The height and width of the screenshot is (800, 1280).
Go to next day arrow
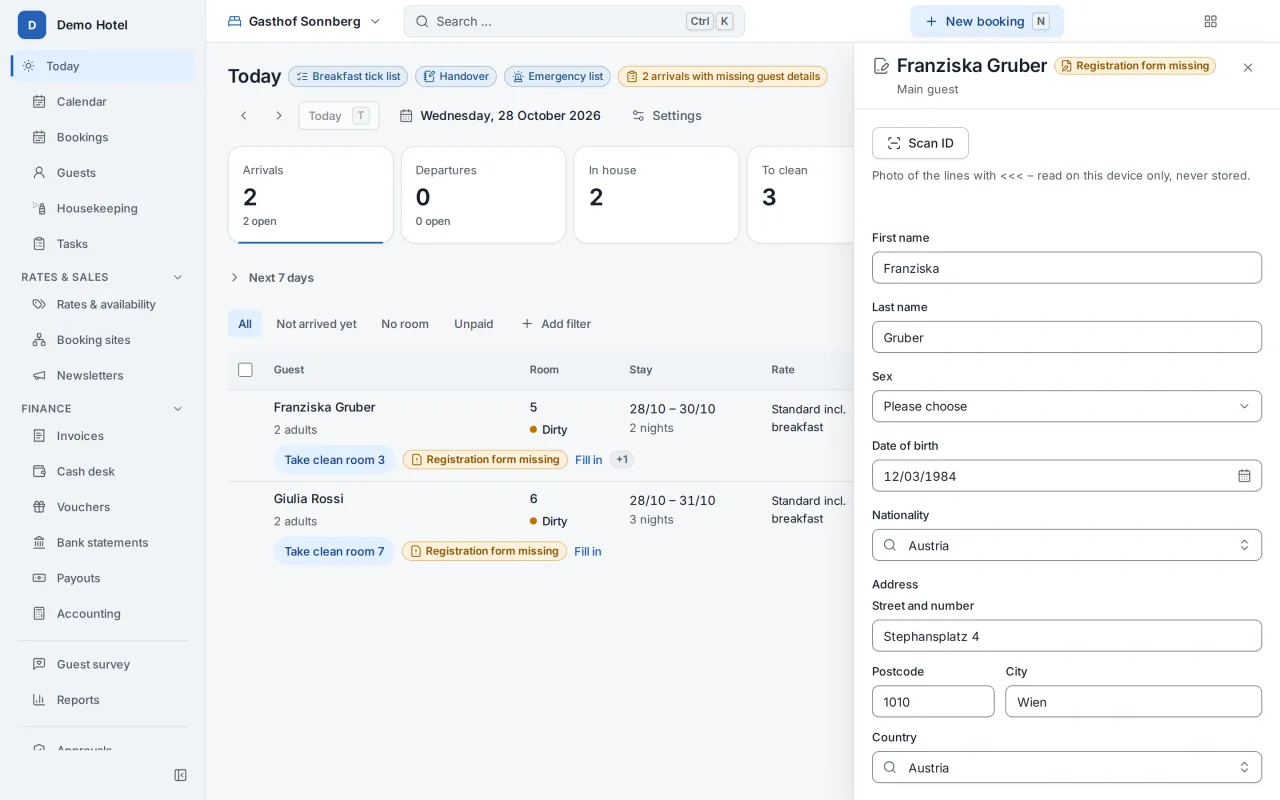tap(279, 116)
